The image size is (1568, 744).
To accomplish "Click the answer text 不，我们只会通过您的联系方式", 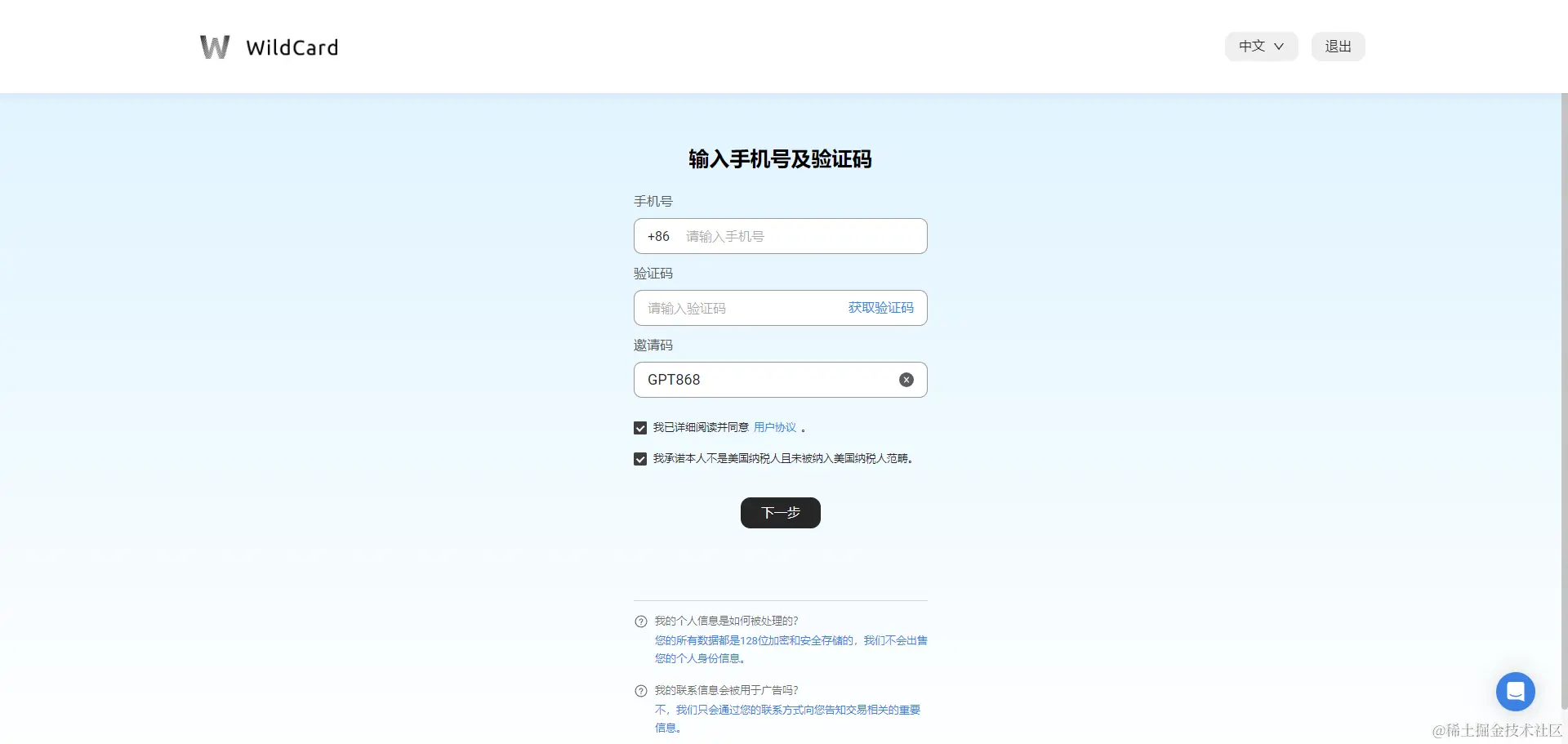I will [787, 719].
